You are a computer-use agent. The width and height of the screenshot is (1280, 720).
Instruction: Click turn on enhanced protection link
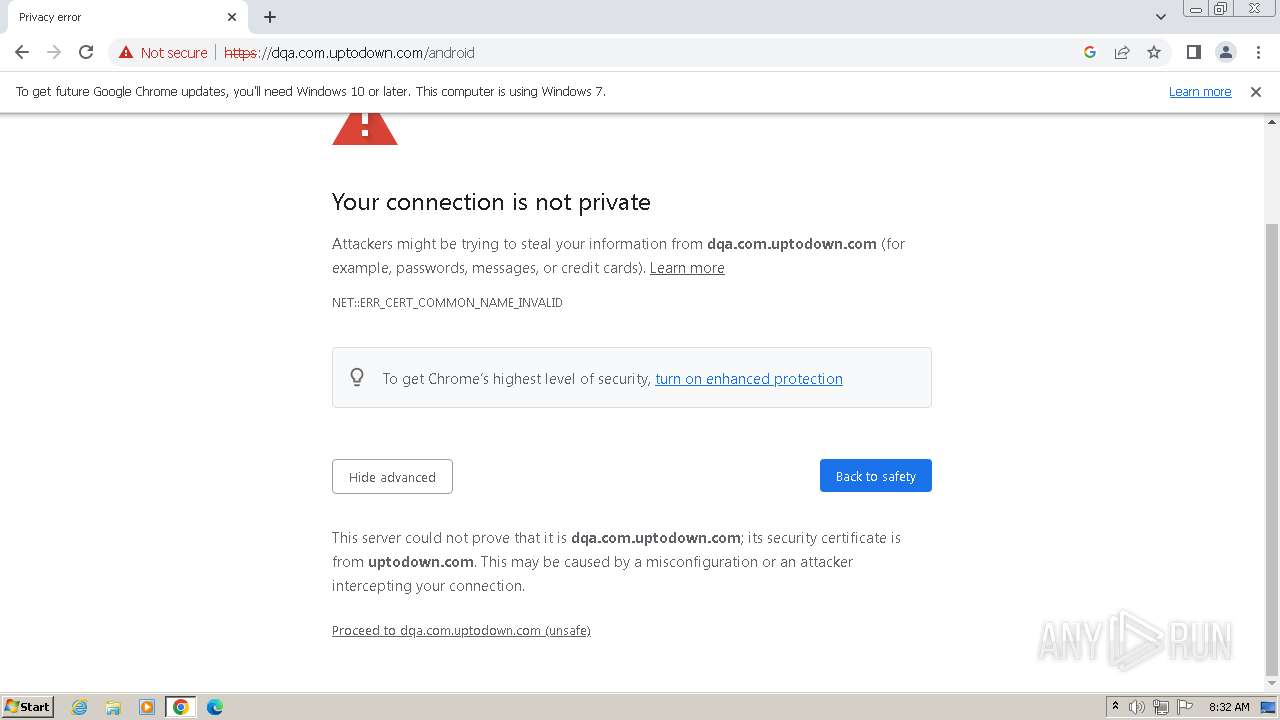click(749, 379)
